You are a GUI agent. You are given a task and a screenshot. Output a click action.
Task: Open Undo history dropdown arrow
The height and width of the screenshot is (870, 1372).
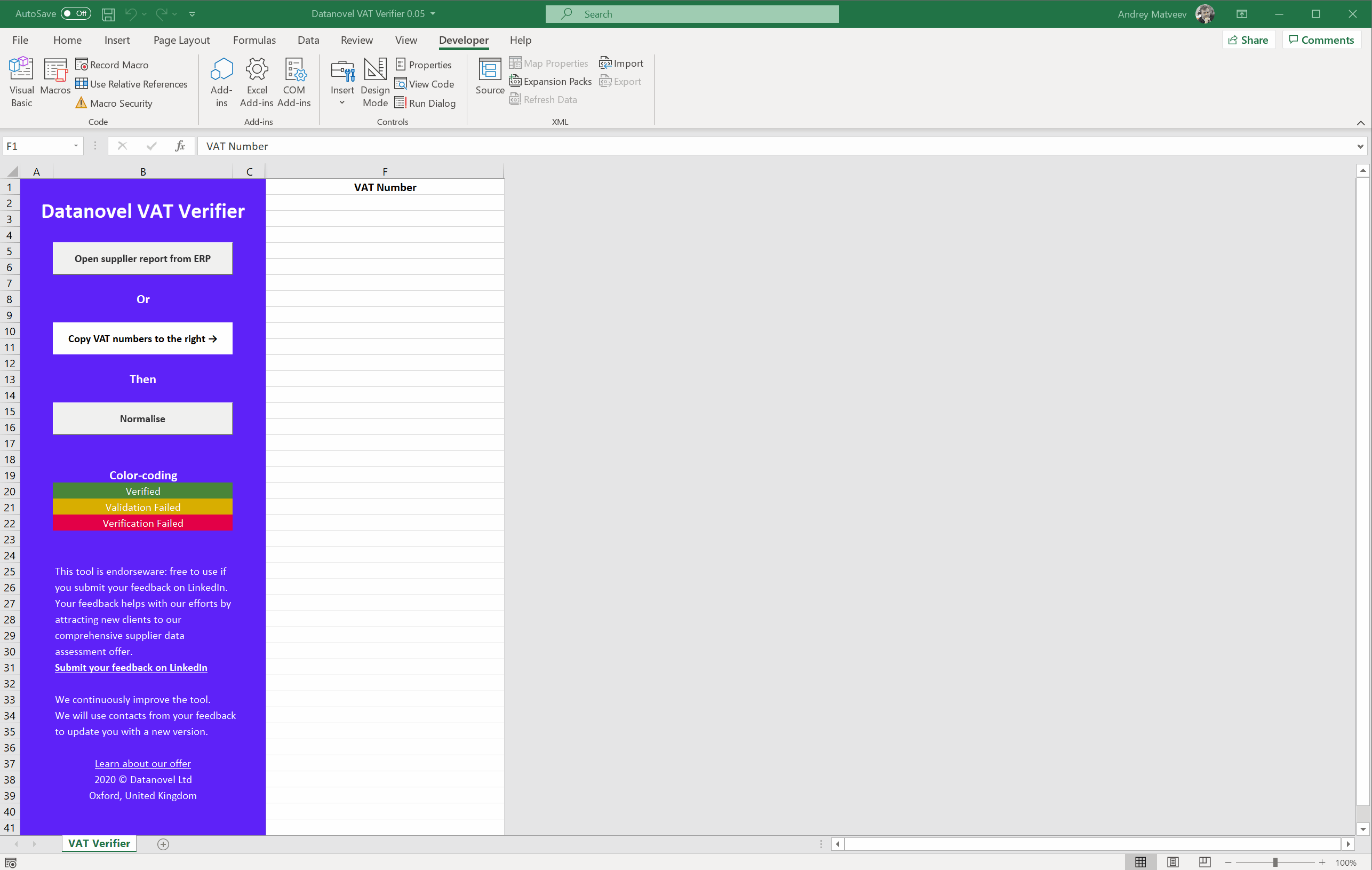click(x=144, y=14)
